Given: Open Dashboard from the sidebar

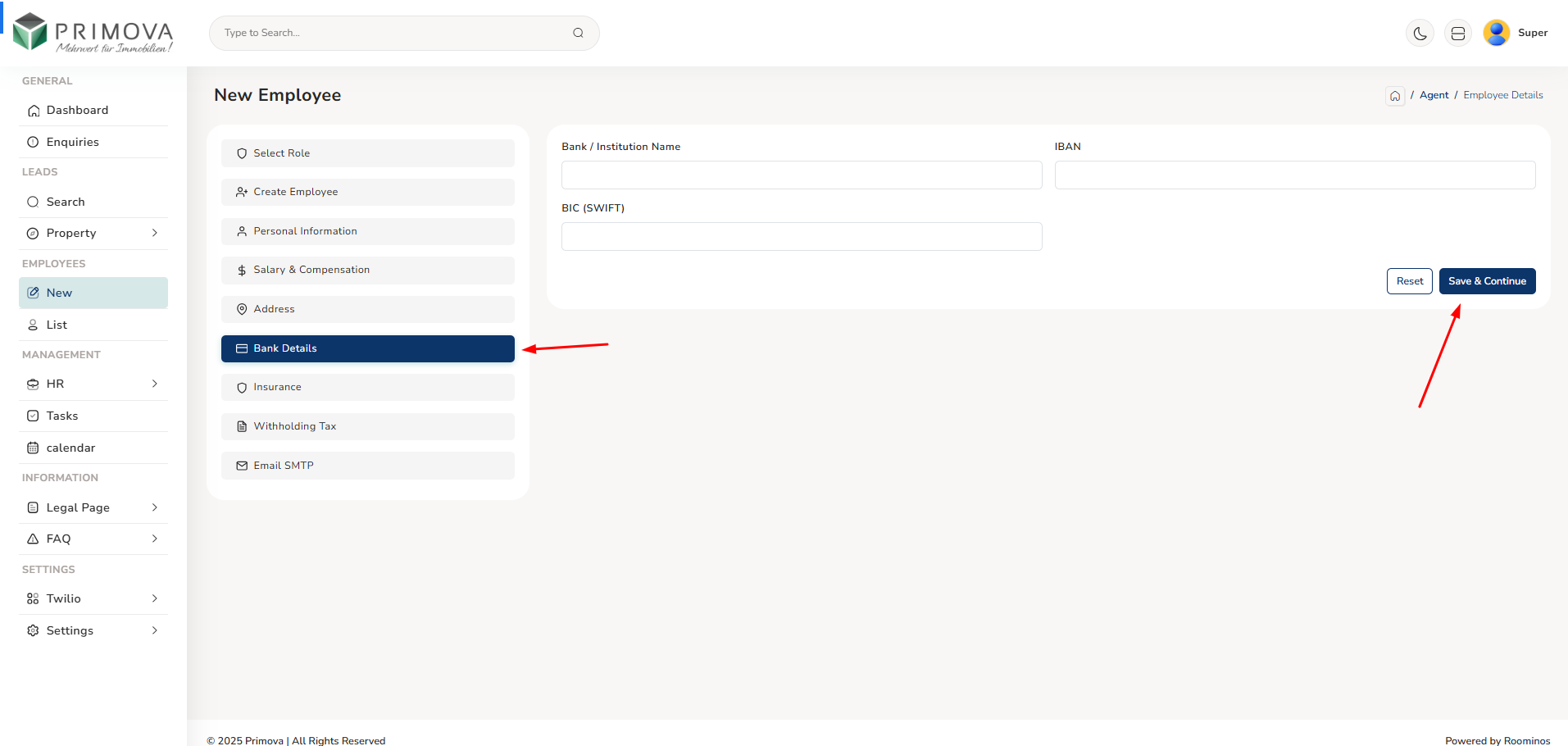Looking at the screenshot, I should [77, 111].
